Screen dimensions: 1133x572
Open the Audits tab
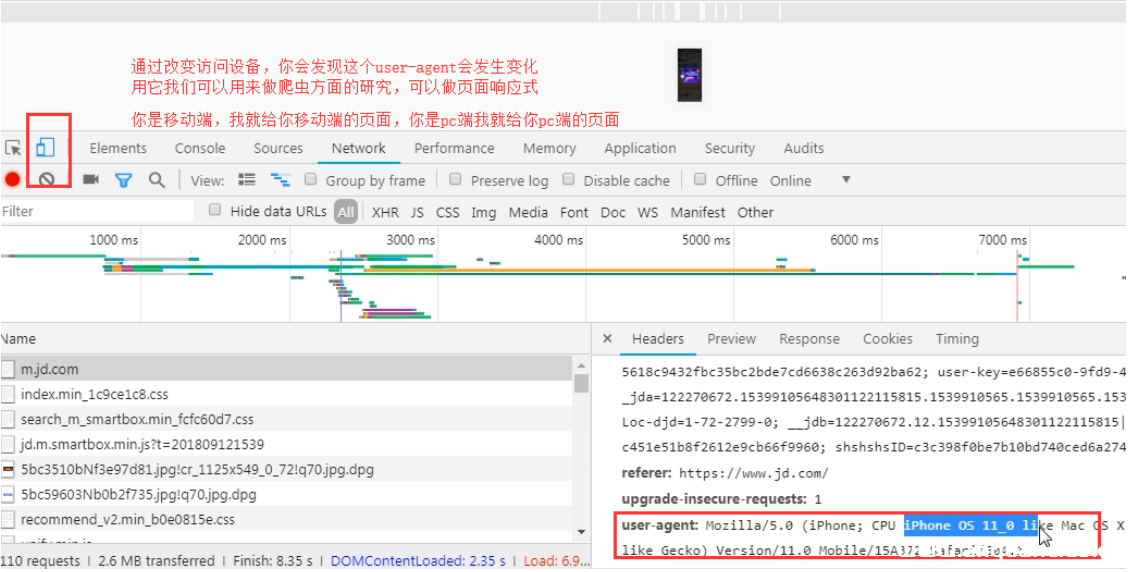tap(804, 148)
